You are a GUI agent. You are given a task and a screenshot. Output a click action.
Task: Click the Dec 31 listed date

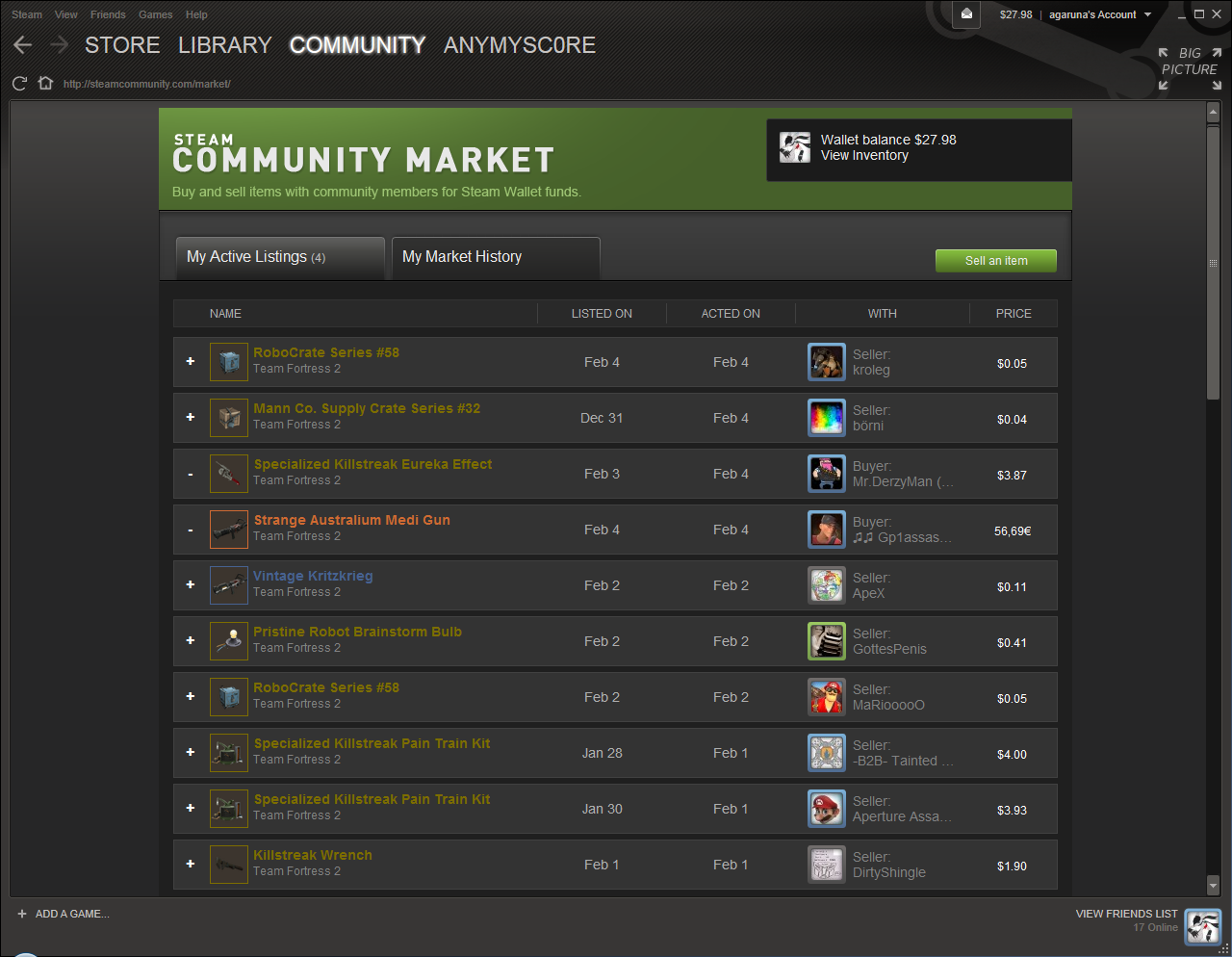[602, 418]
